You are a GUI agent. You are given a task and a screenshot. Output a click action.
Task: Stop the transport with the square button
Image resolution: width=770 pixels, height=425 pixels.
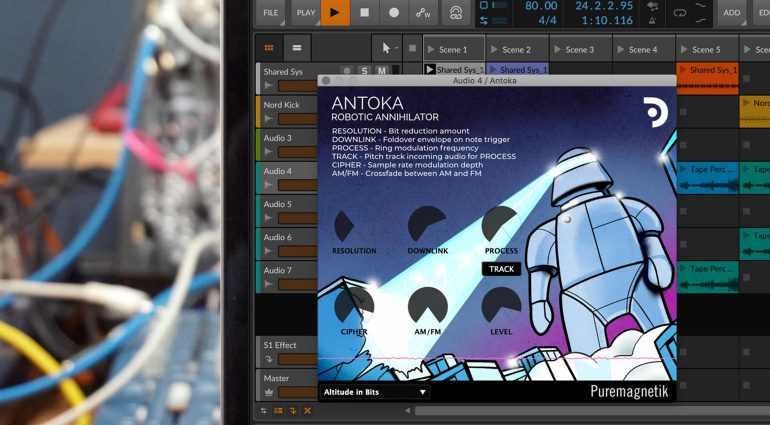pyautogui.click(x=364, y=13)
